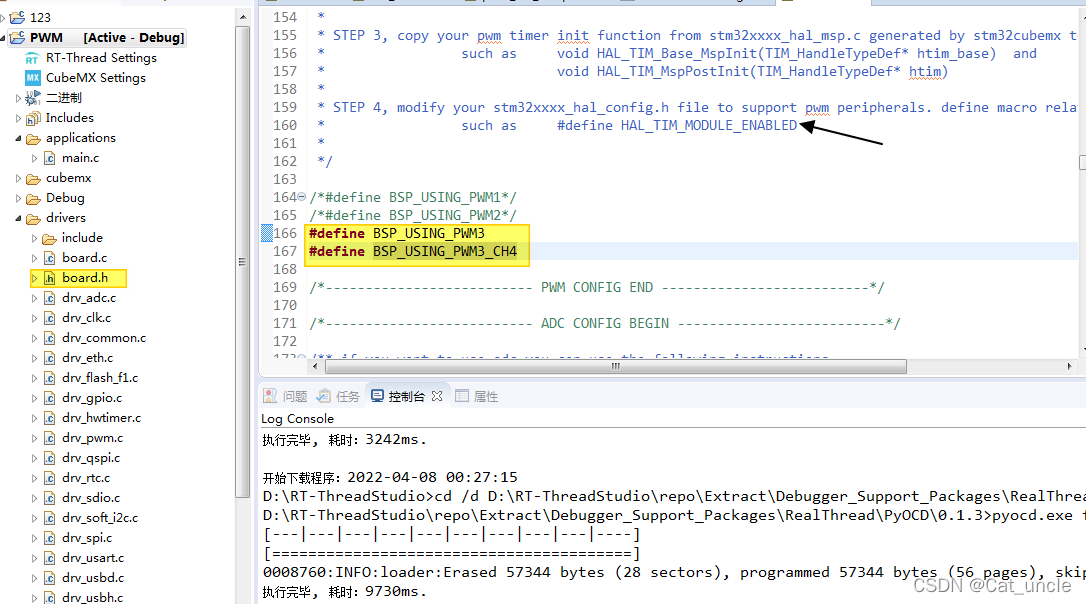The image size is (1086, 604).
Task: Click line 165 BSP_USING_PWM2 comment
Action: (x=413, y=215)
